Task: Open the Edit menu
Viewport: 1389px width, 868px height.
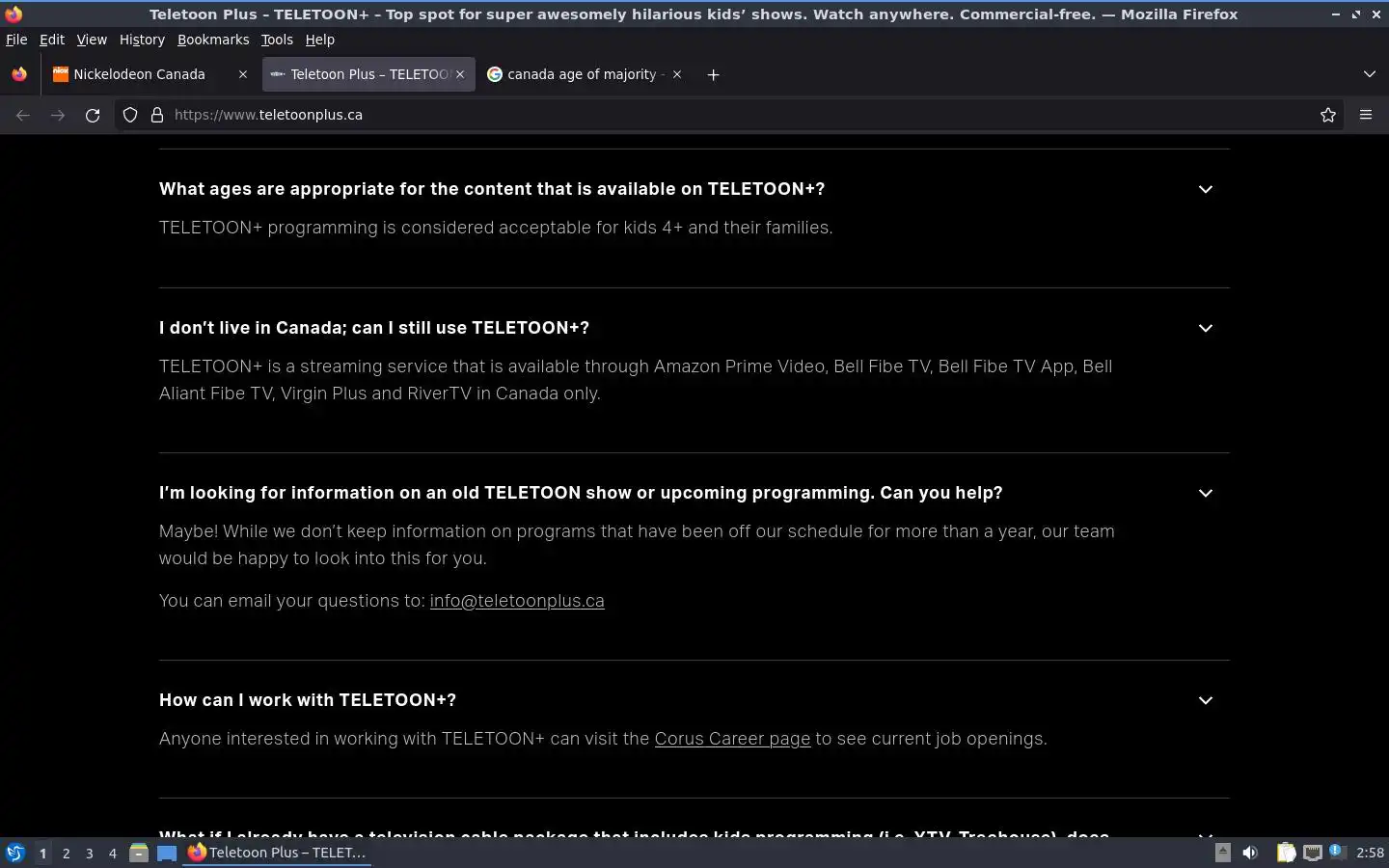Action: pyautogui.click(x=52, y=40)
